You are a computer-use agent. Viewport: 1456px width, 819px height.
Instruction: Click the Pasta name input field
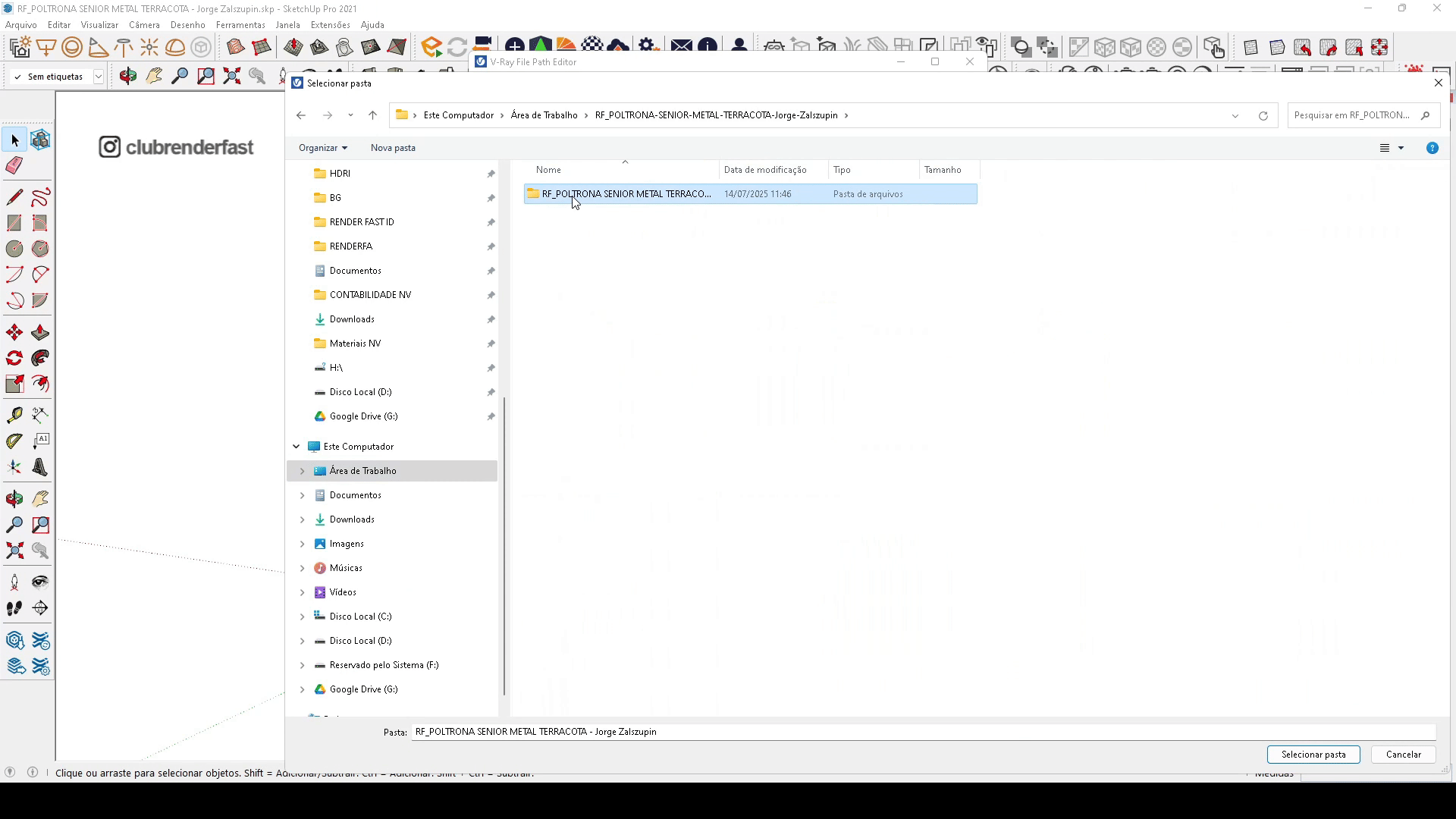pyautogui.click(x=921, y=732)
